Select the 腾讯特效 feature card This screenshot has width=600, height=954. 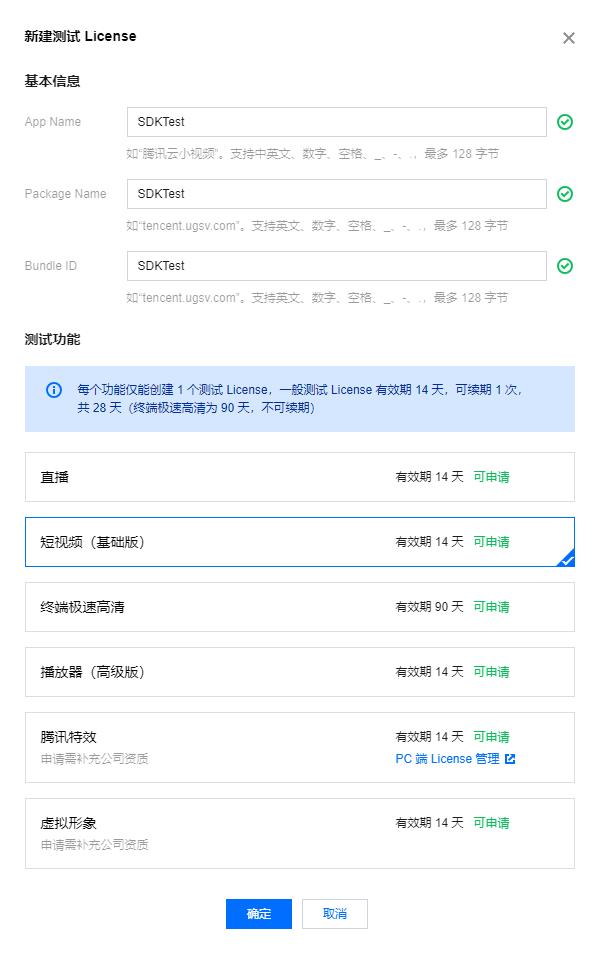(299, 748)
